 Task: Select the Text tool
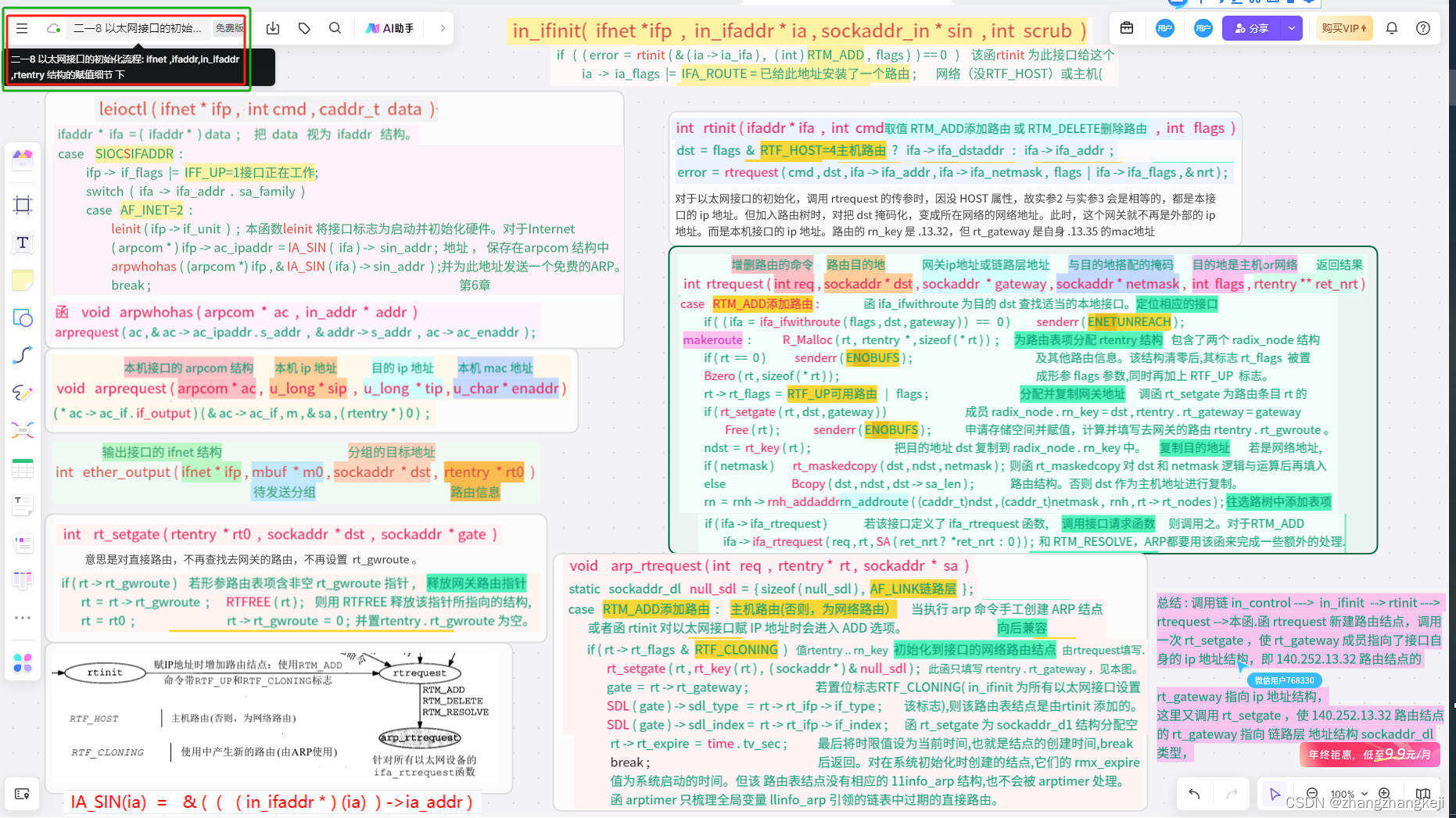[23, 242]
